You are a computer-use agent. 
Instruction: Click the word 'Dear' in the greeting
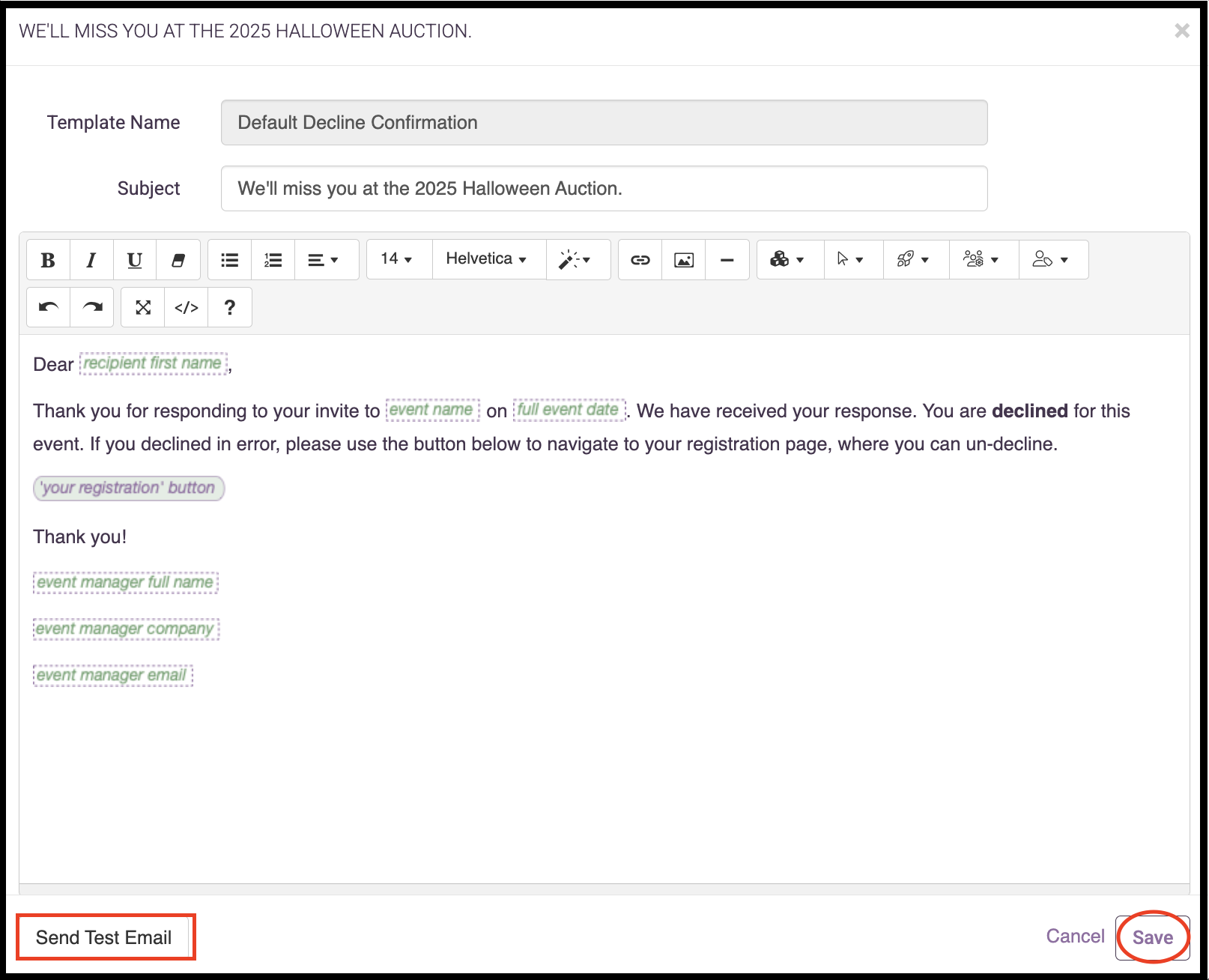coord(53,365)
